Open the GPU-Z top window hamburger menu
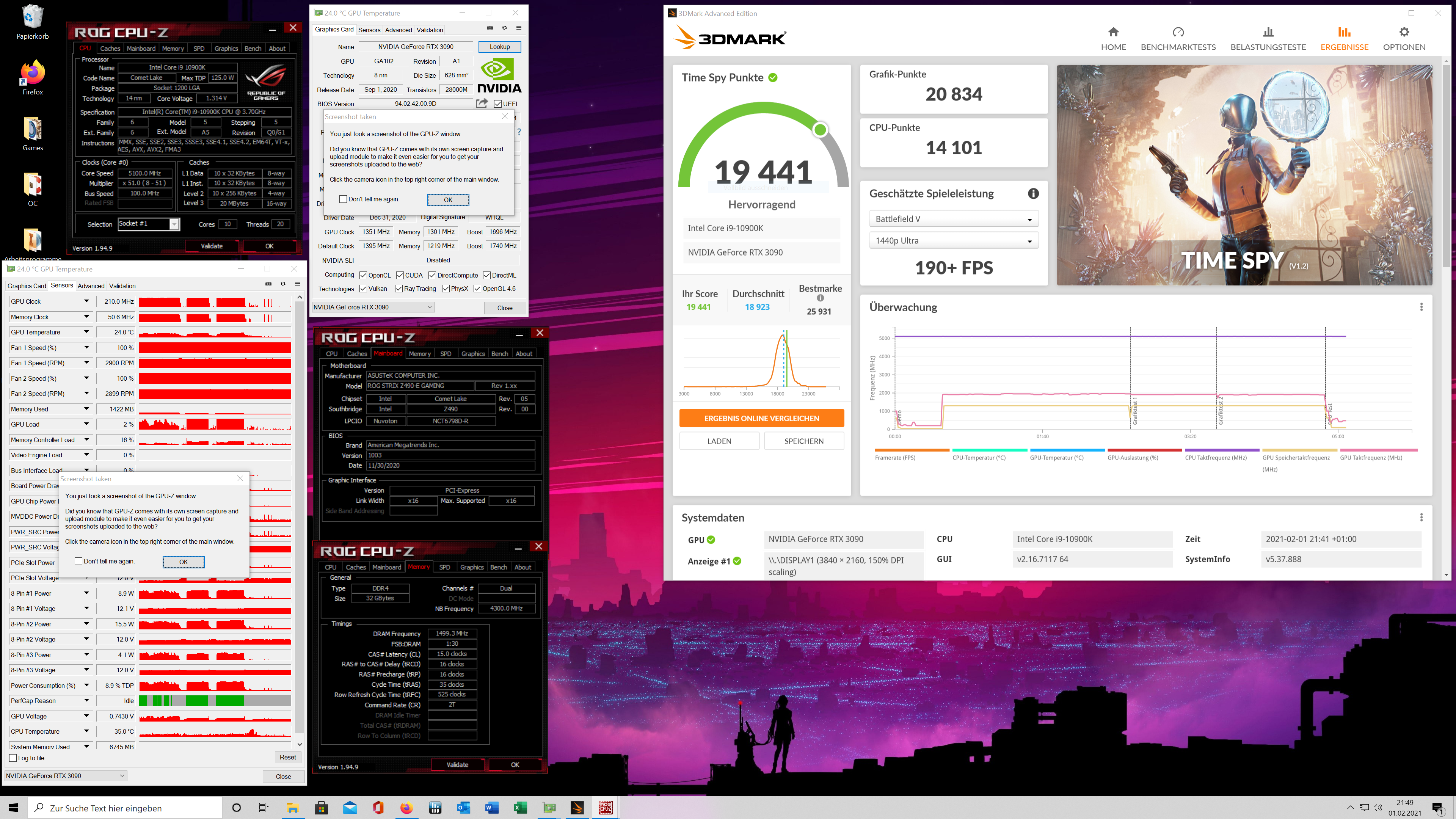This screenshot has height=819, width=1456. click(x=519, y=28)
